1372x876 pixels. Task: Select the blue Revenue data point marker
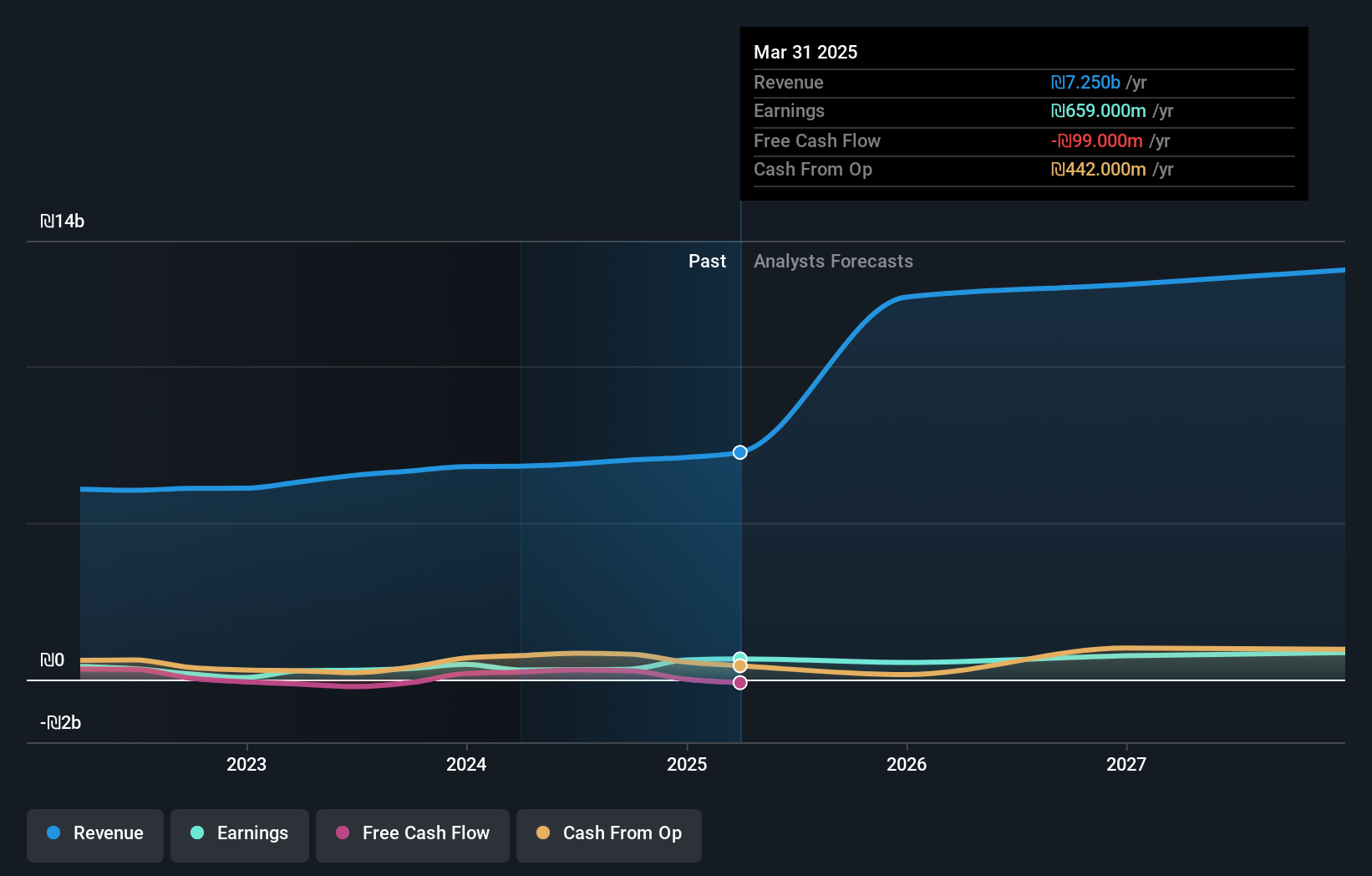(739, 452)
